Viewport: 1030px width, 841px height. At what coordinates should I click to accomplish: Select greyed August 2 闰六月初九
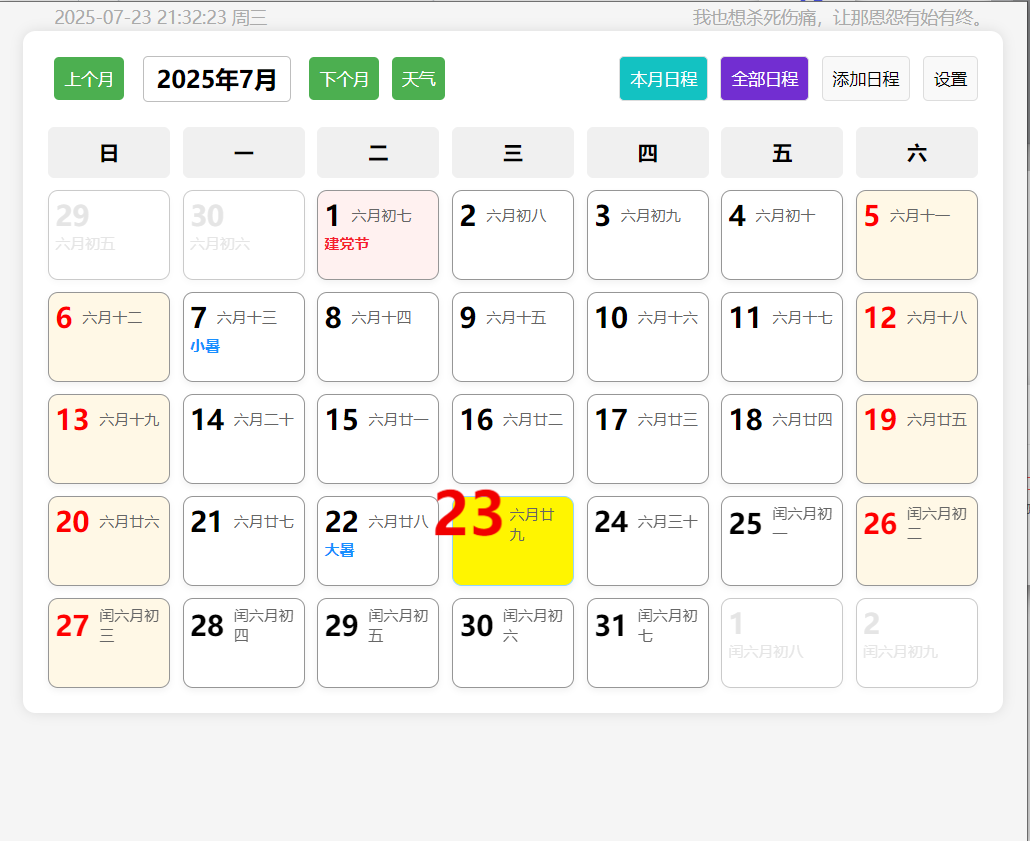pos(917,643)
